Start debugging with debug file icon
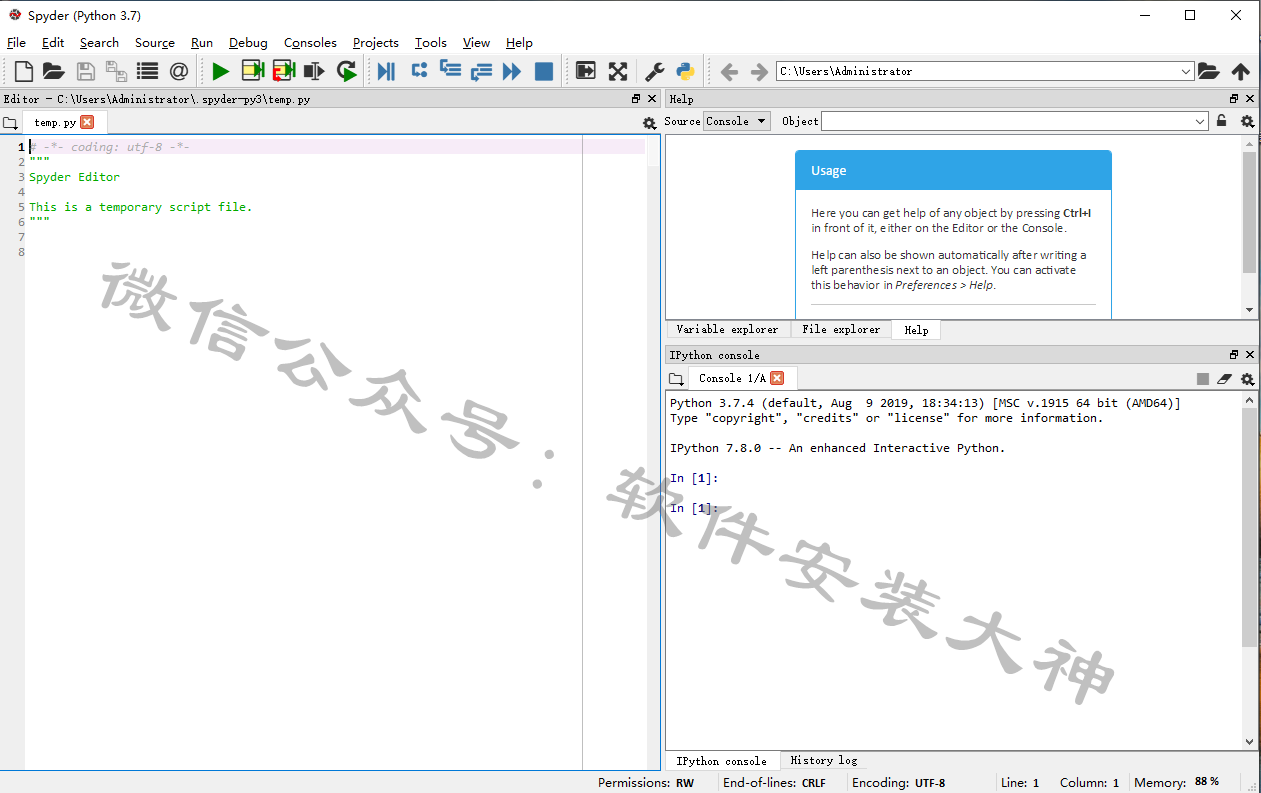Viewport: 1261px width, 793px height. 386,71
